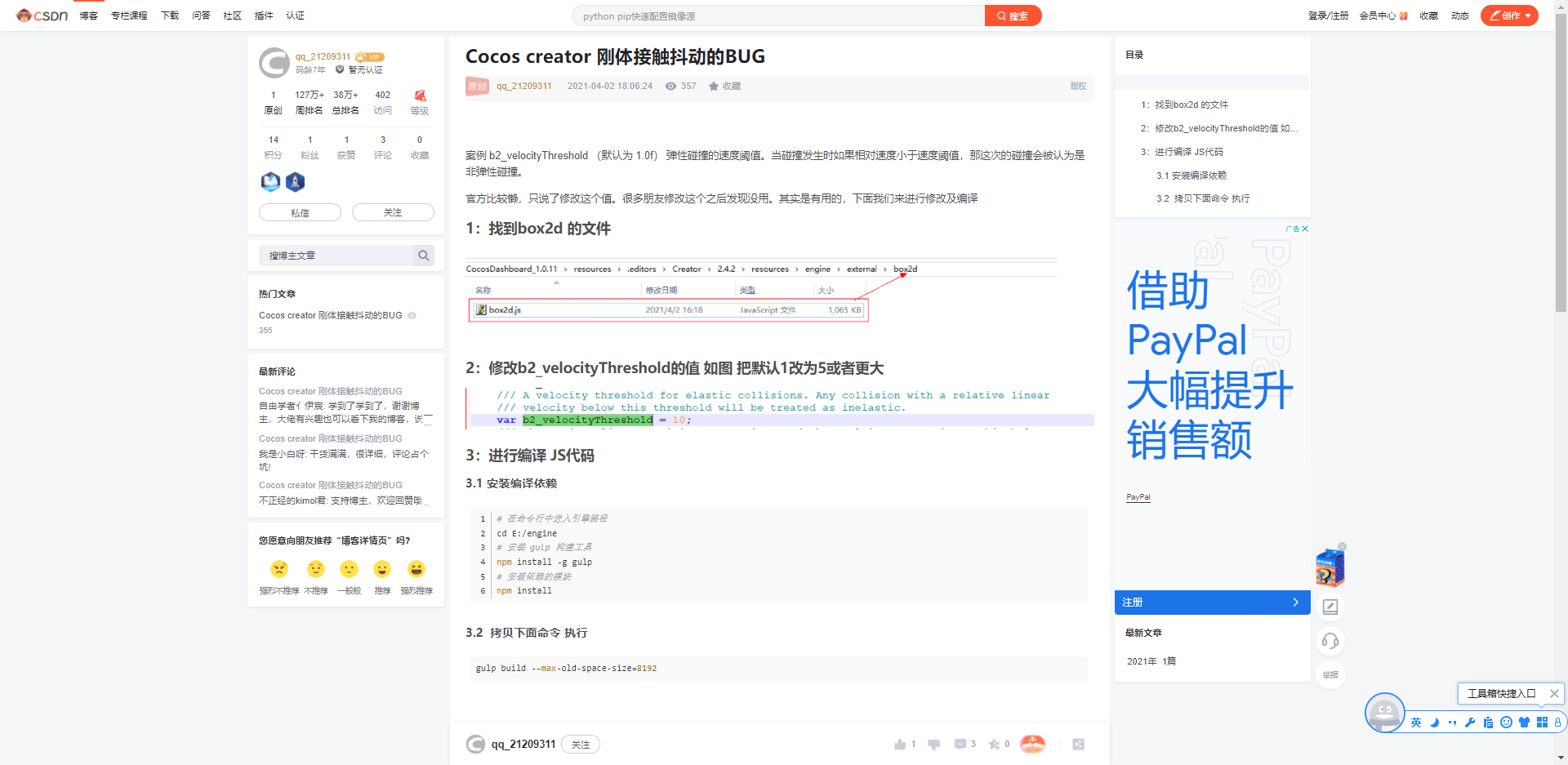Click the wrench tool icon in the input method bar
The height and width of the screenshot is (765, 1568).
(x=1470, y=723)
